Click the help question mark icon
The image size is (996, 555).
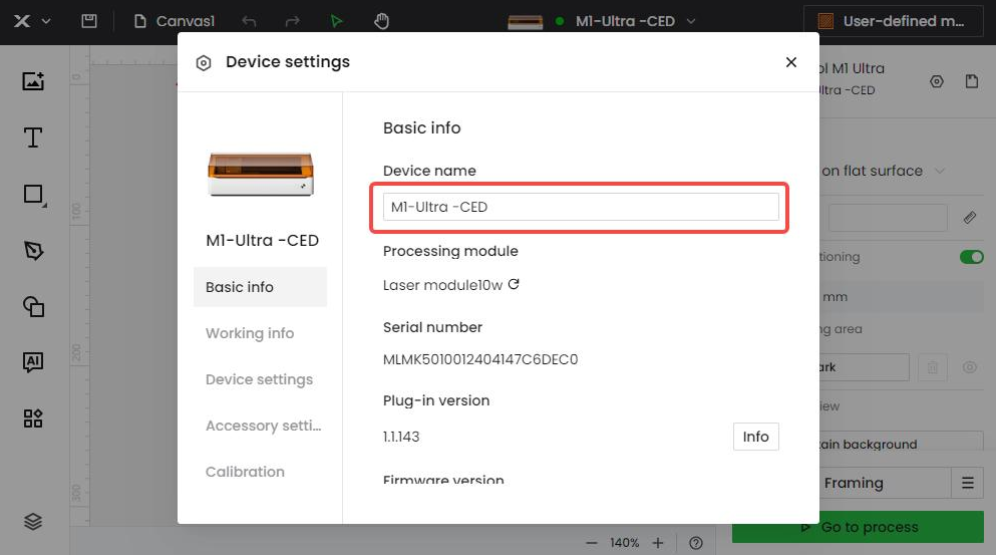[x=696, y=543]
